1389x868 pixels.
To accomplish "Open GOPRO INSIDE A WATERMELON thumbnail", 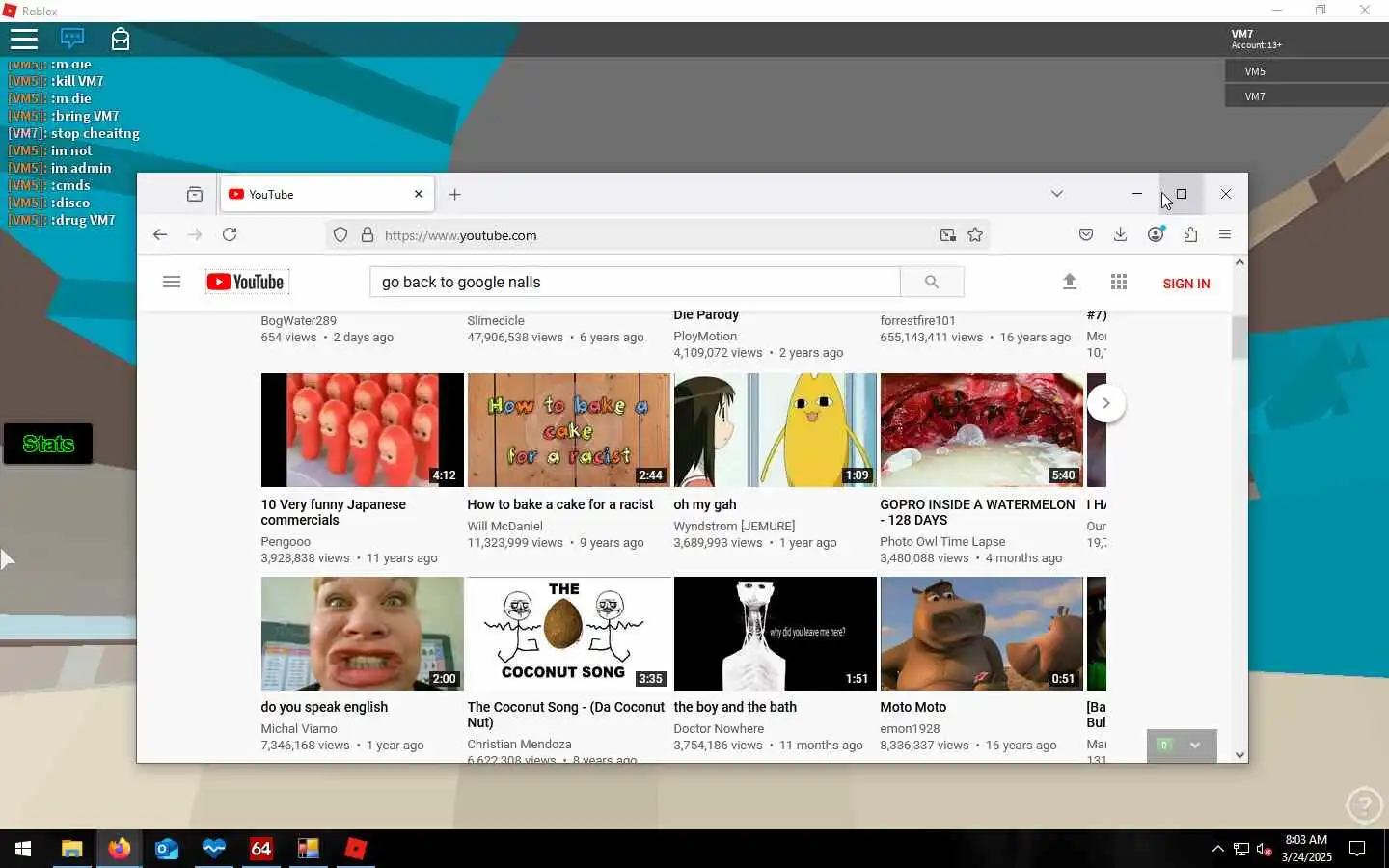I will (x=981, y=430).
